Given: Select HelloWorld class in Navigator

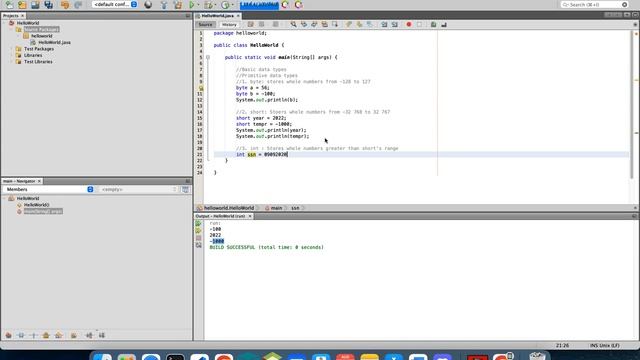Looking at the screenshot, I should 28,198.
